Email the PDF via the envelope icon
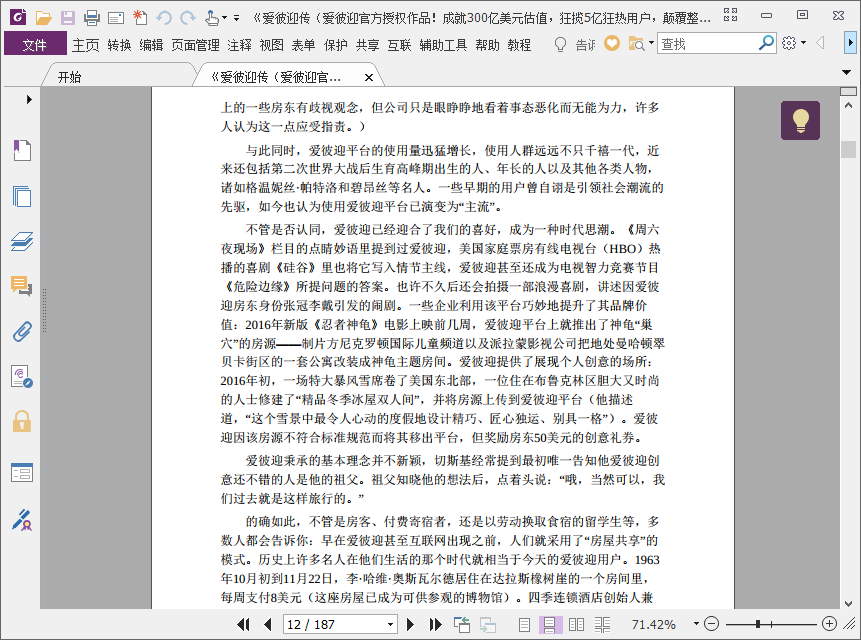The image size is (861, 640). (116, 18)
